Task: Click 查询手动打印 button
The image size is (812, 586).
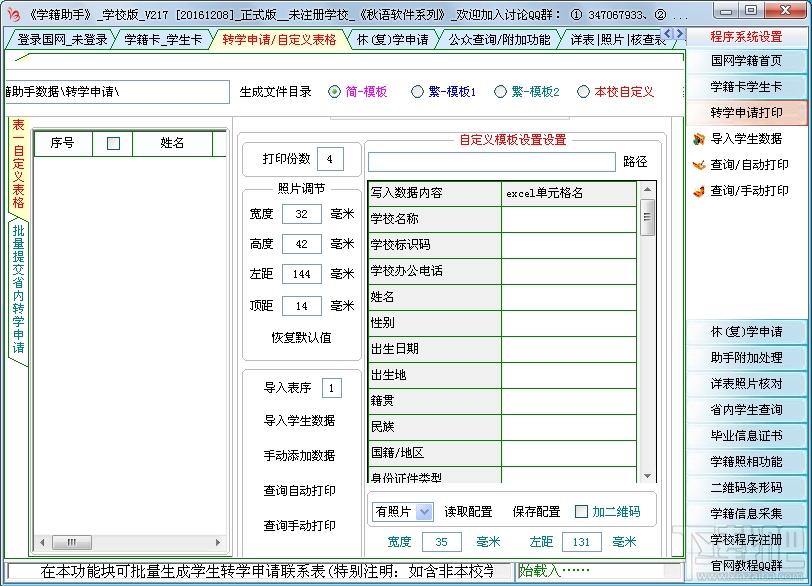Action: coord(299,525)
